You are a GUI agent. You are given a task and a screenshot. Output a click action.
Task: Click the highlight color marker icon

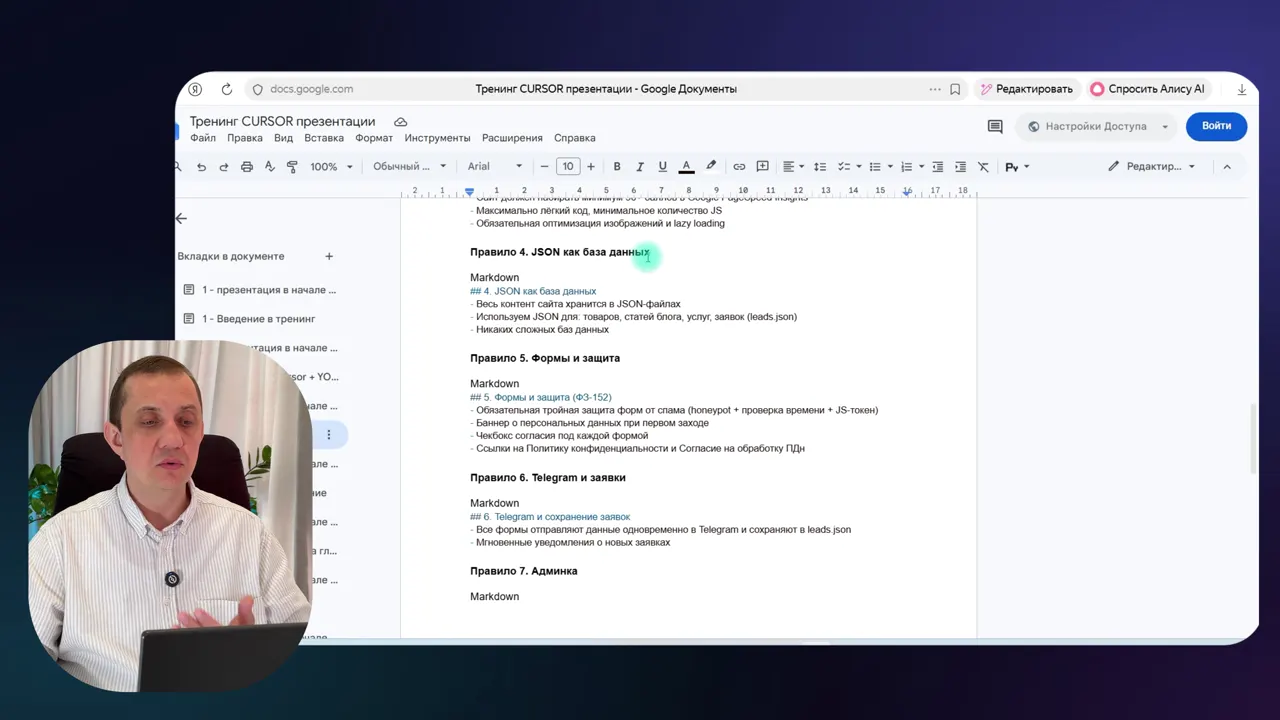[x=711, y=167]
